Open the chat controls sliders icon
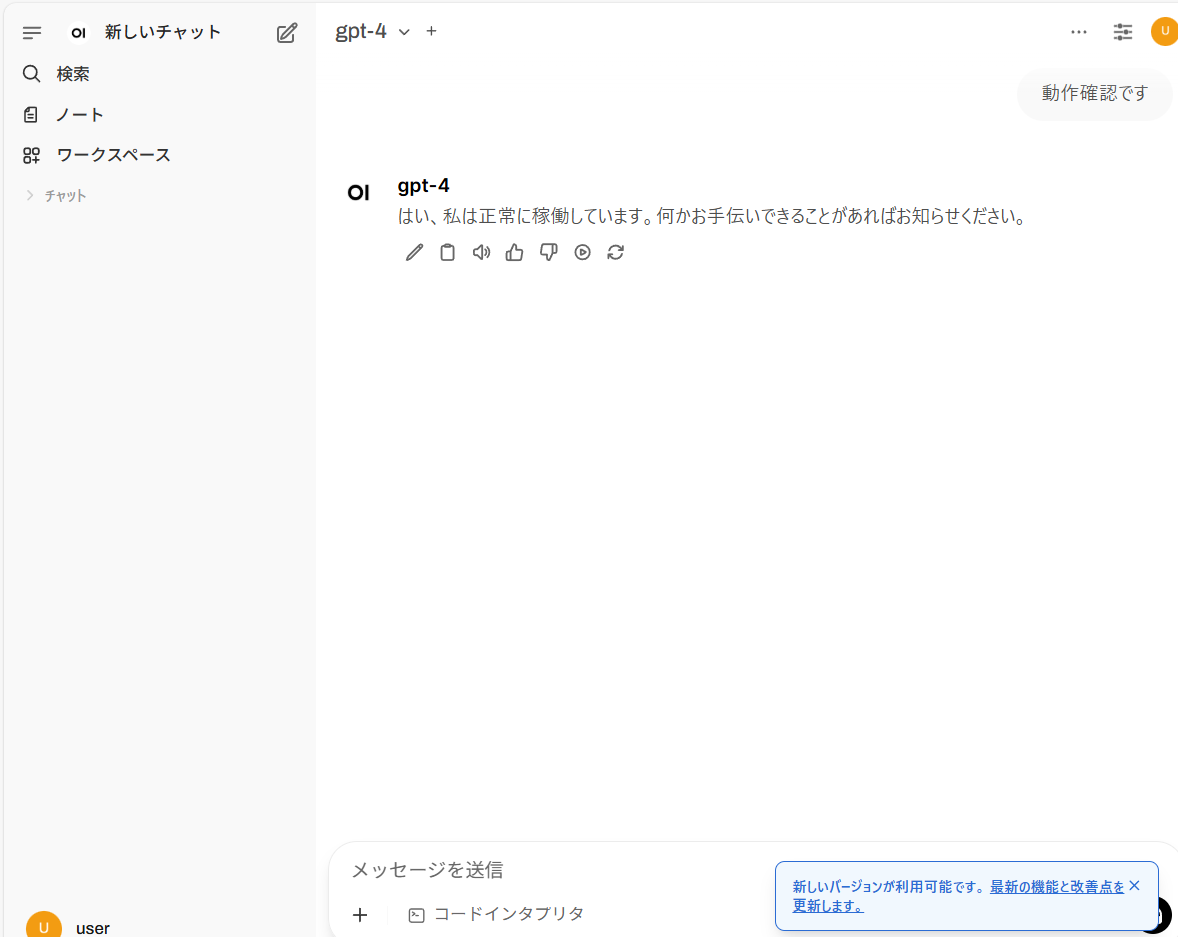 click(1123, 32)
